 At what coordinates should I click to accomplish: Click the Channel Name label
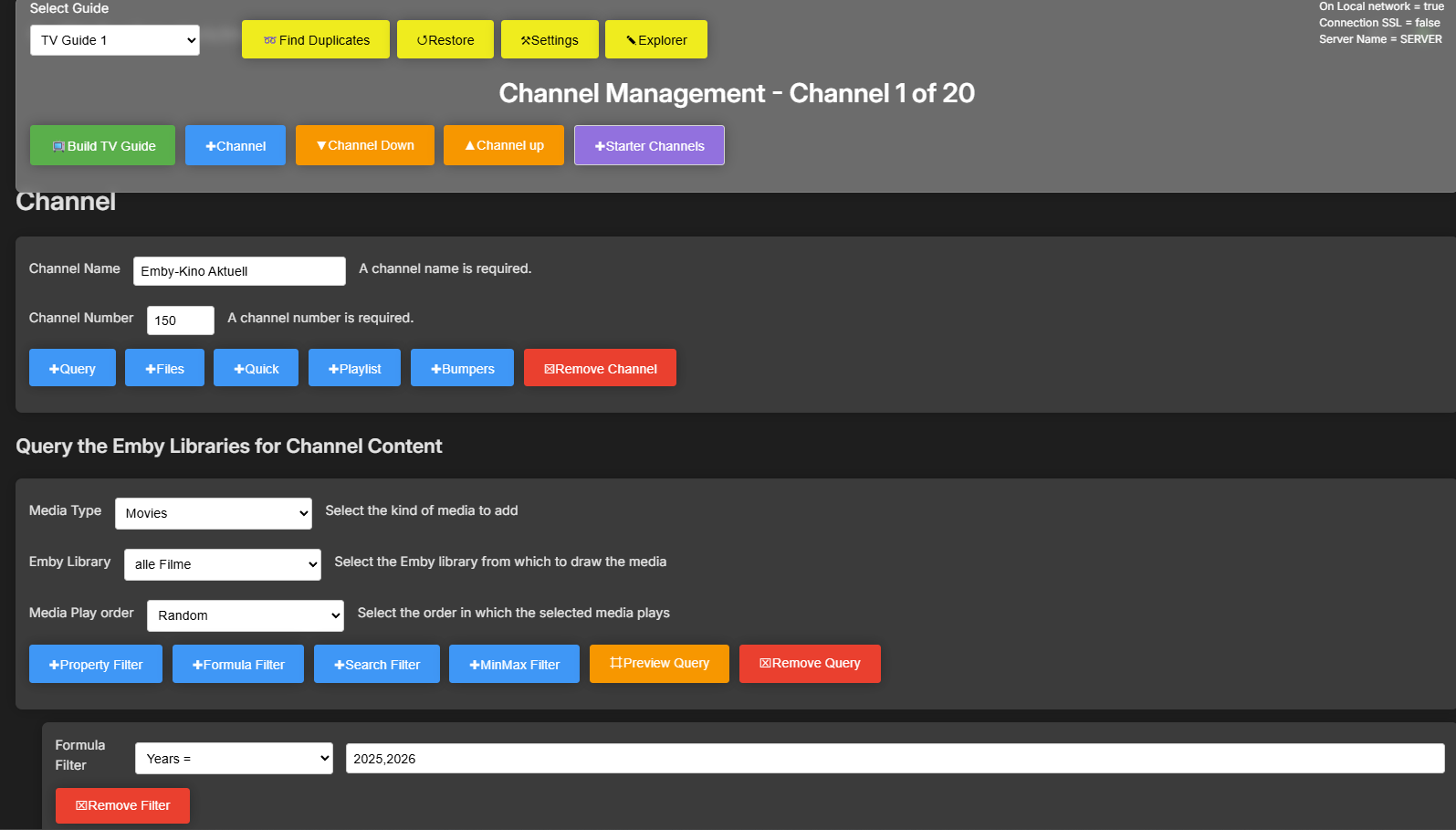pos(75,268)
